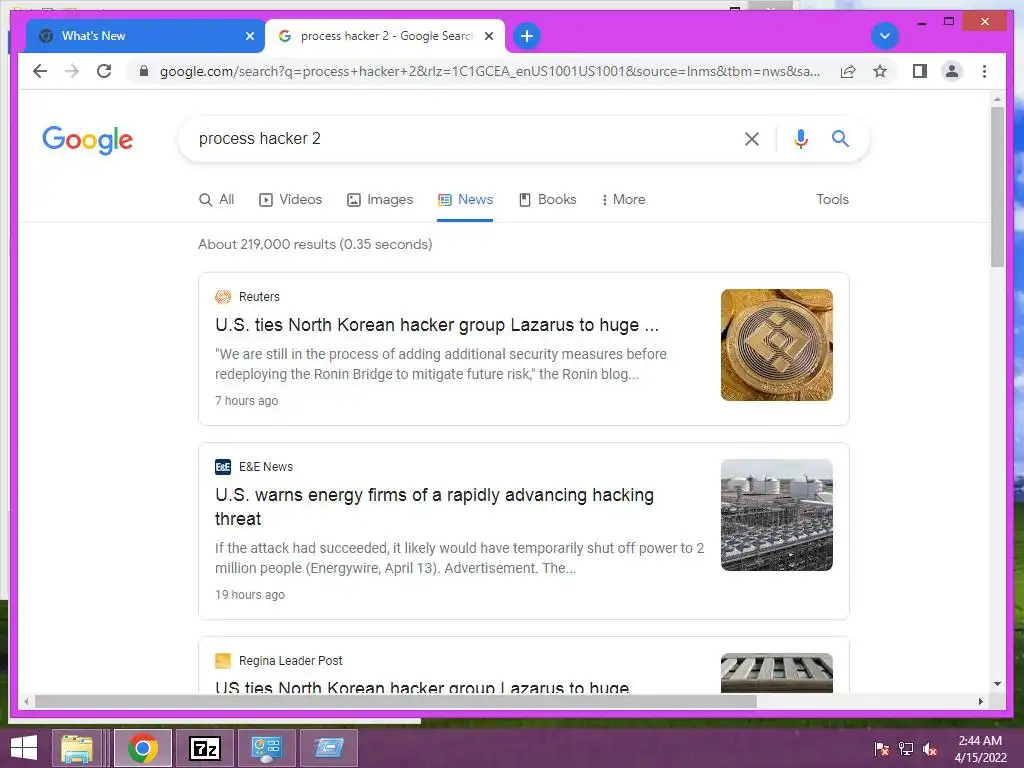Screen dimensions: 1024x768
Task: Click the Regina Leader Post source label
Action: [291, 660]
